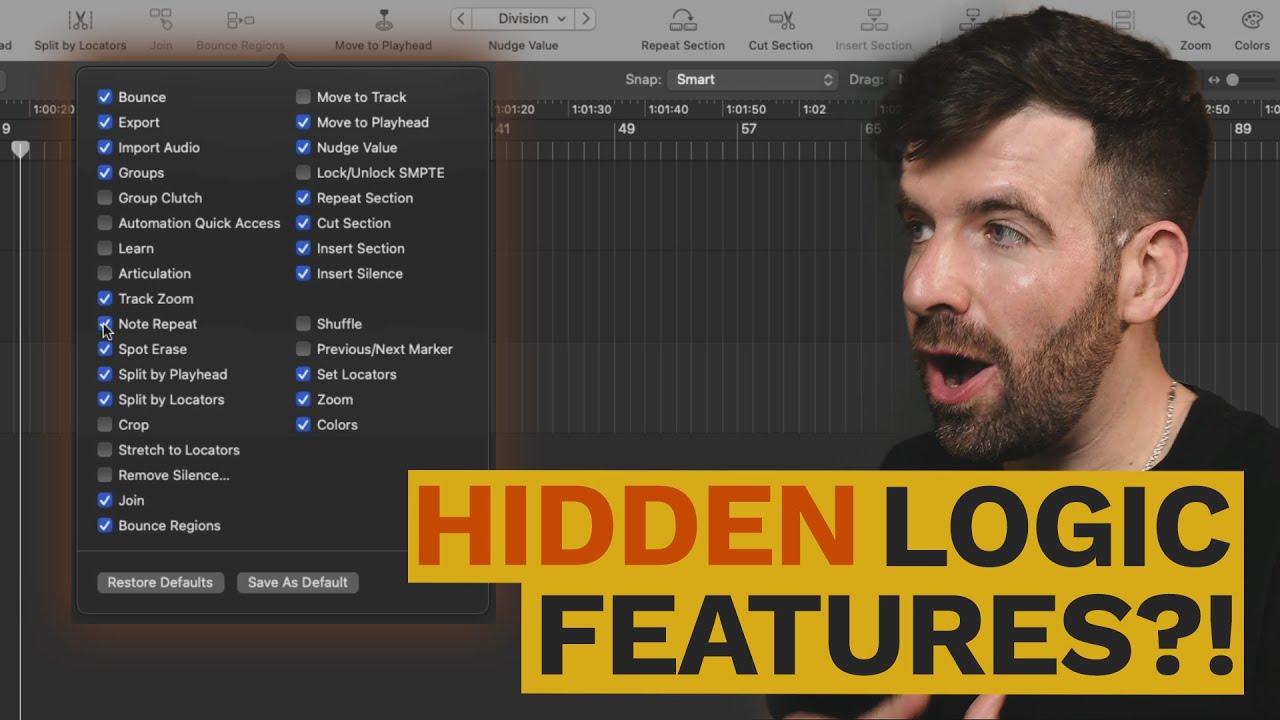Click the Move to Playhead toolbar icon

(383, 20)
